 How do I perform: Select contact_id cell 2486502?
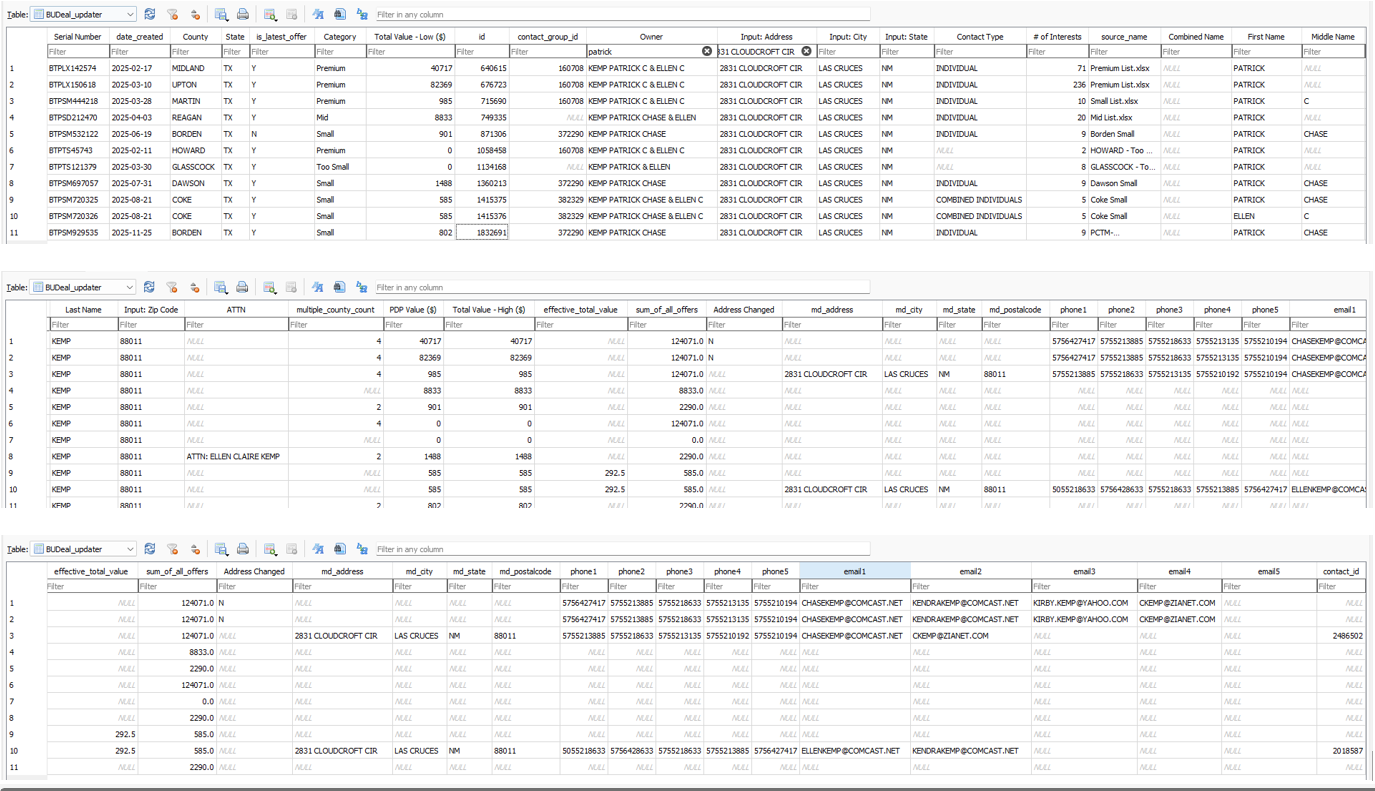pos(1341,635)
